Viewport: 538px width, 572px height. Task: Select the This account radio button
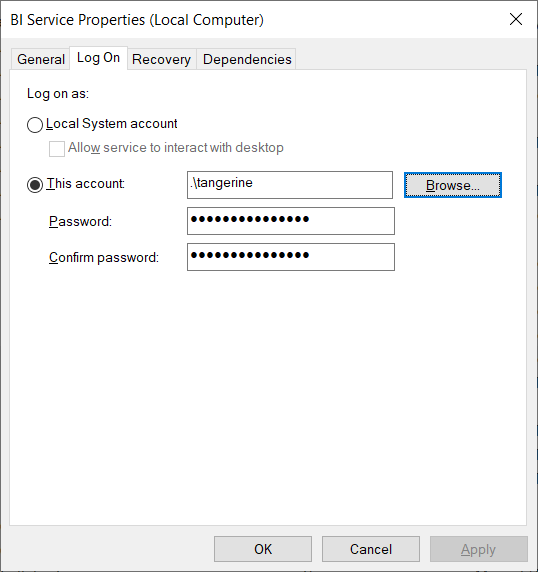point(35,185)
